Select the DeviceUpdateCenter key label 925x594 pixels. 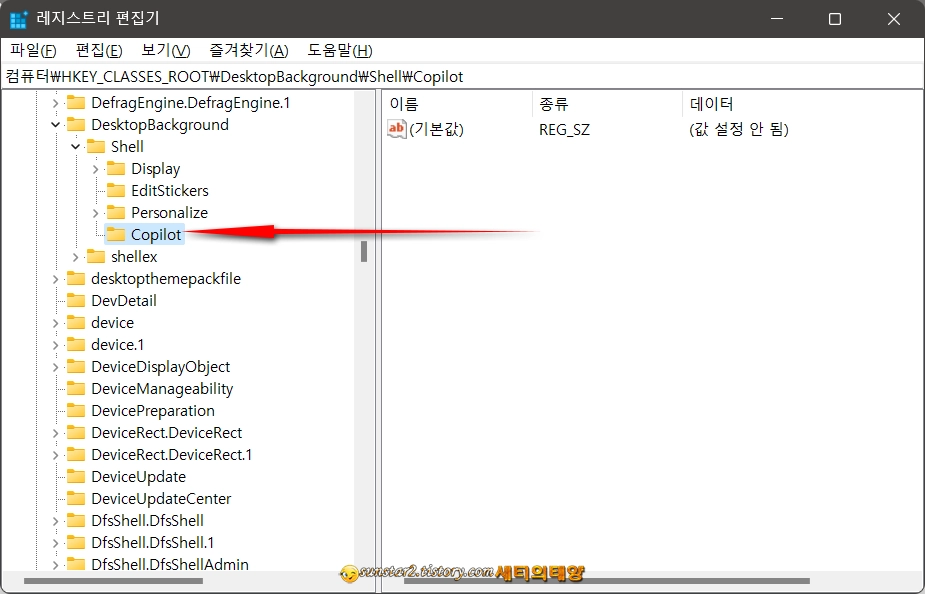[x=161, y=499]
